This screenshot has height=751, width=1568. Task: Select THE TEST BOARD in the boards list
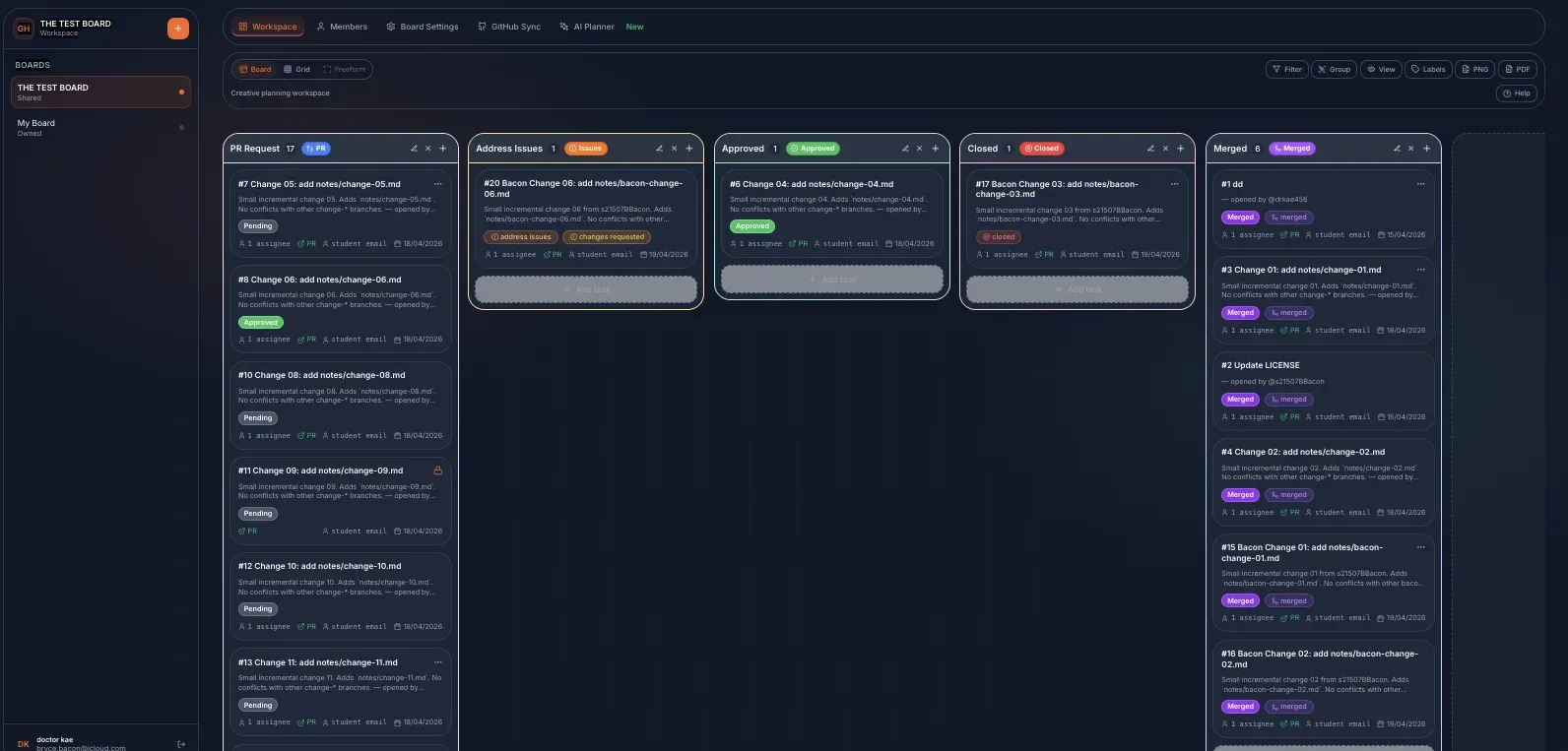100,93
